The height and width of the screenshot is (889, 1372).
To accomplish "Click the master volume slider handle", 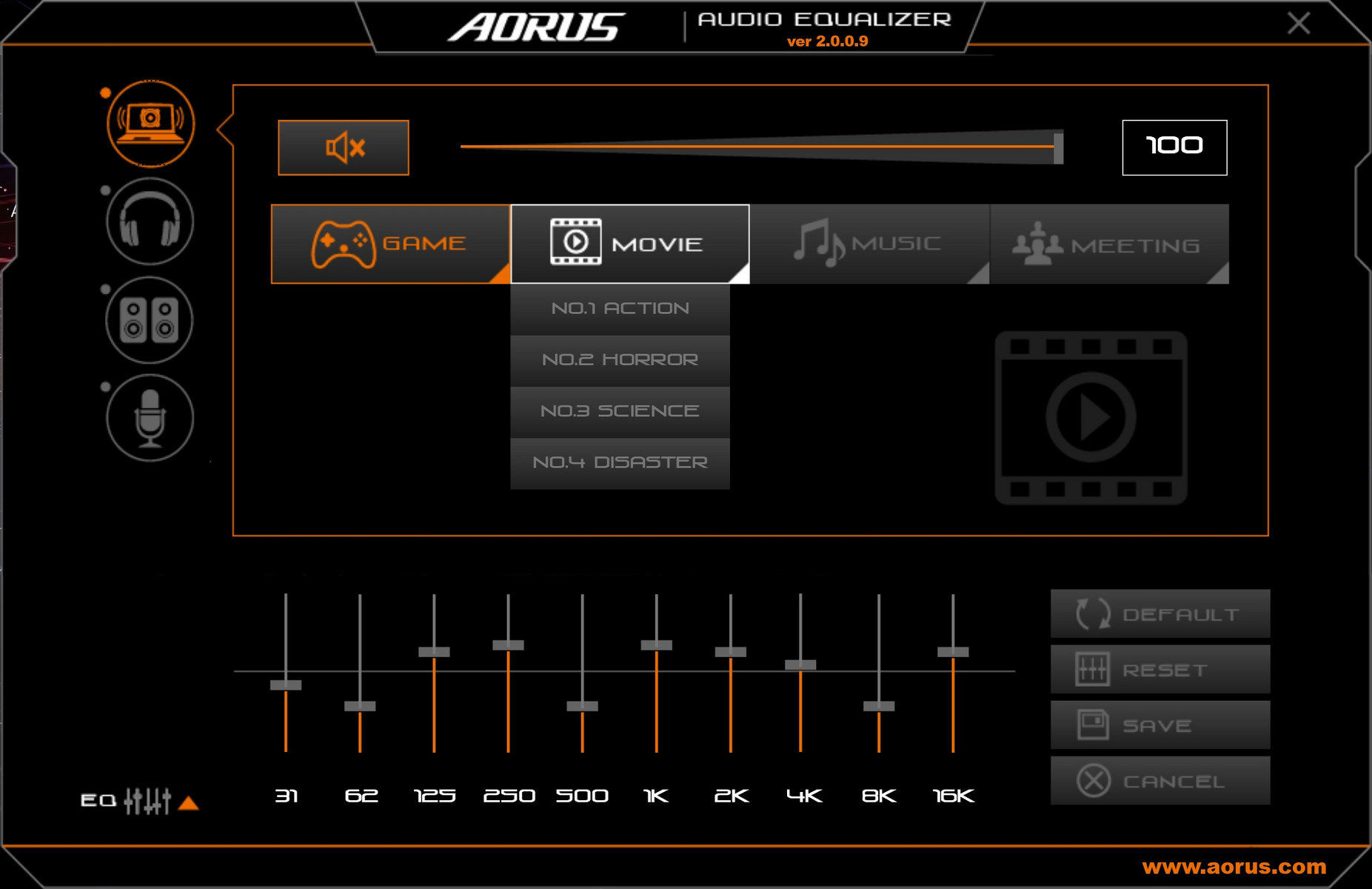I will coord(1058,147).
